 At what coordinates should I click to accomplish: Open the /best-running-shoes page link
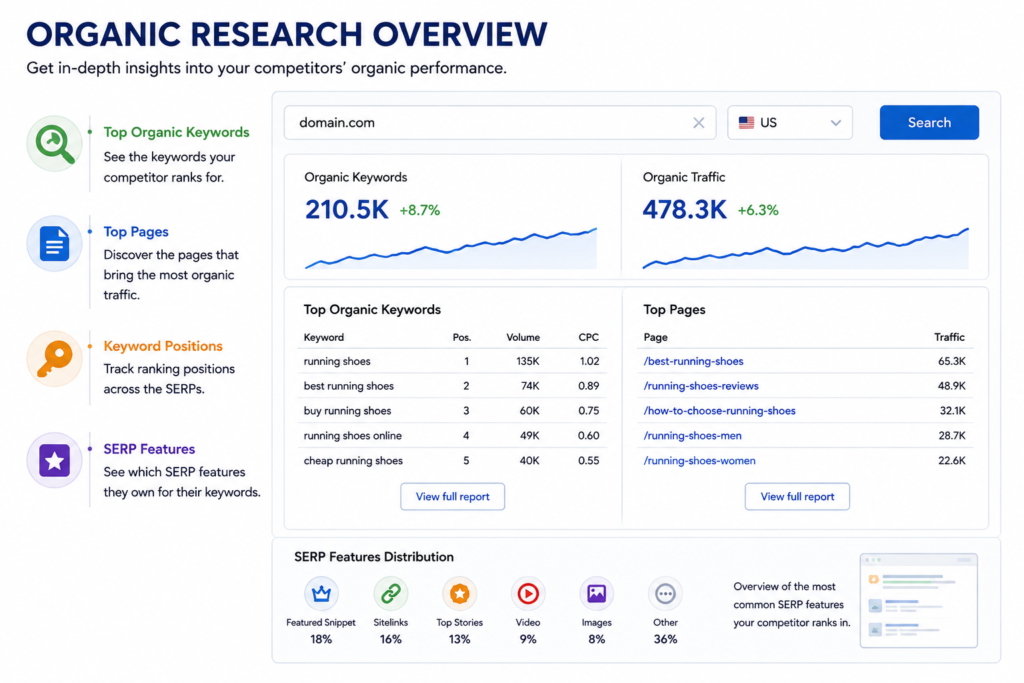[693, 361]
